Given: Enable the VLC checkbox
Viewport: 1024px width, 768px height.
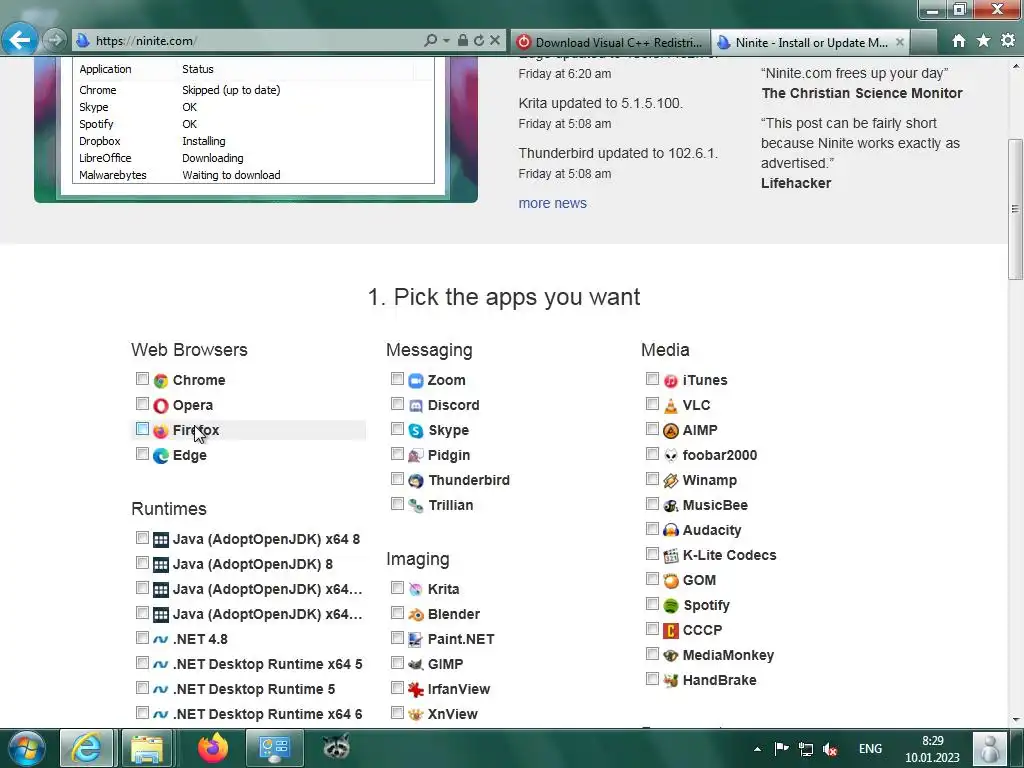Looking at the screenshot, I should click(652, 404).
